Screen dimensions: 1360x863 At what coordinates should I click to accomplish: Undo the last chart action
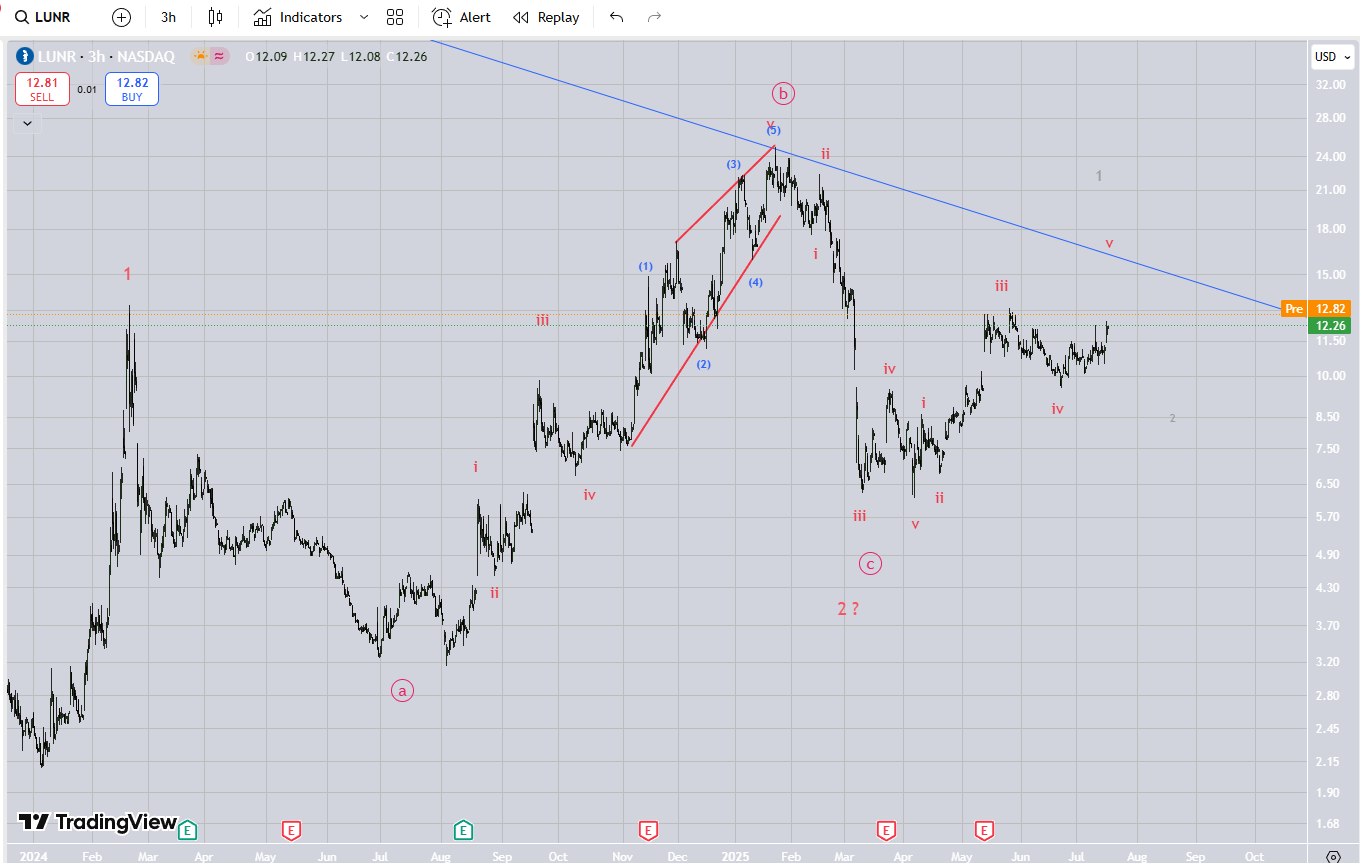[x=617, y=17]
